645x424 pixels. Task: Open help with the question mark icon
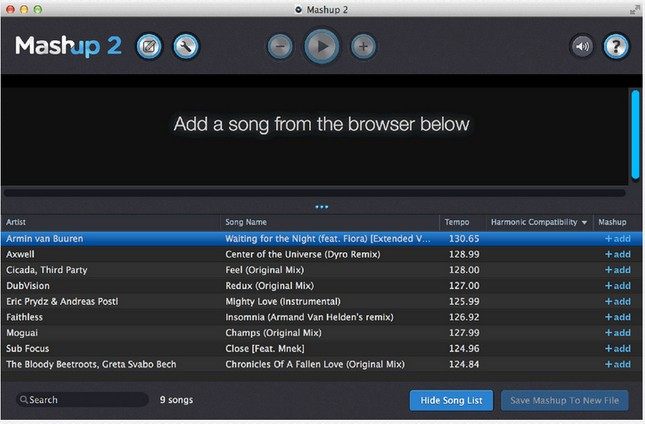click(616, 46)
